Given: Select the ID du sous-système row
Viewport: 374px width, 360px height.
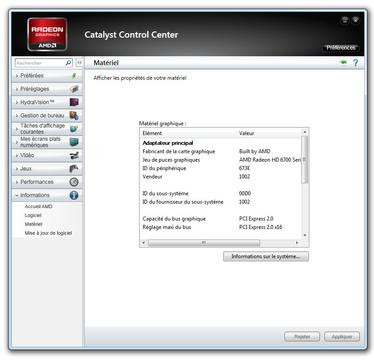Looking at the screenshot, I should click(x=220, y=193).
